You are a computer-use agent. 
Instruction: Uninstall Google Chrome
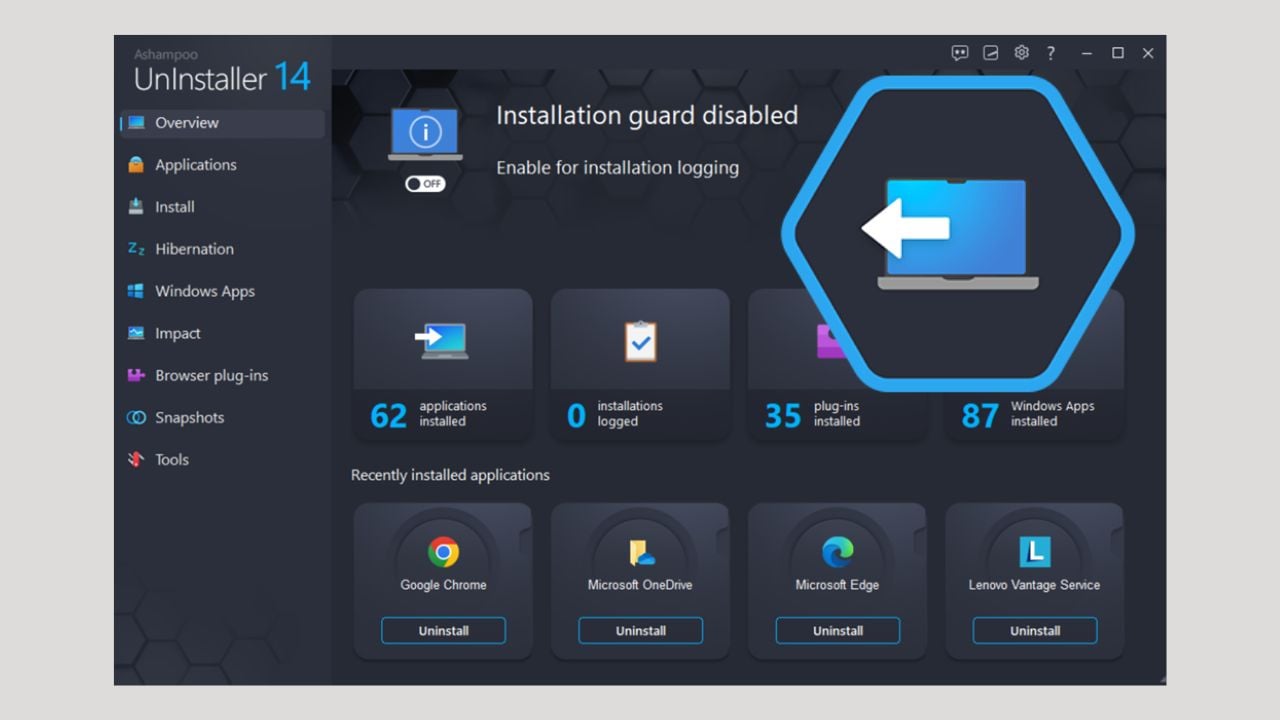(x=443, y=631)
